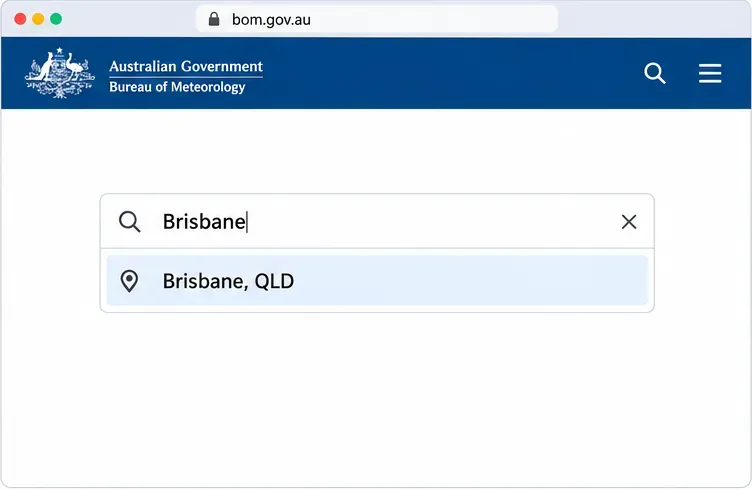Open the header search icon
This screenshot has width=752, height=490.
pos(655,73)
